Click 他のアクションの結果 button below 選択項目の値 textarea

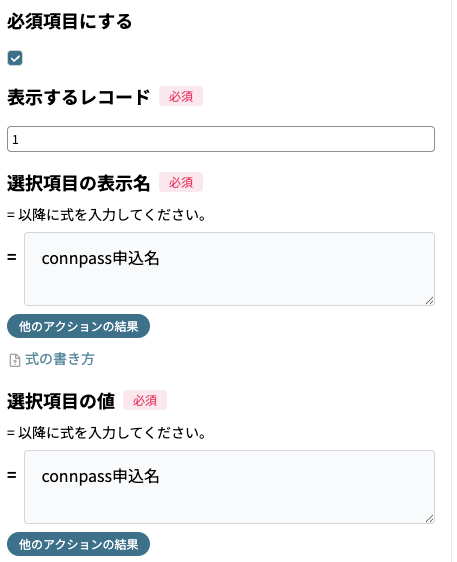coord(78,544)
